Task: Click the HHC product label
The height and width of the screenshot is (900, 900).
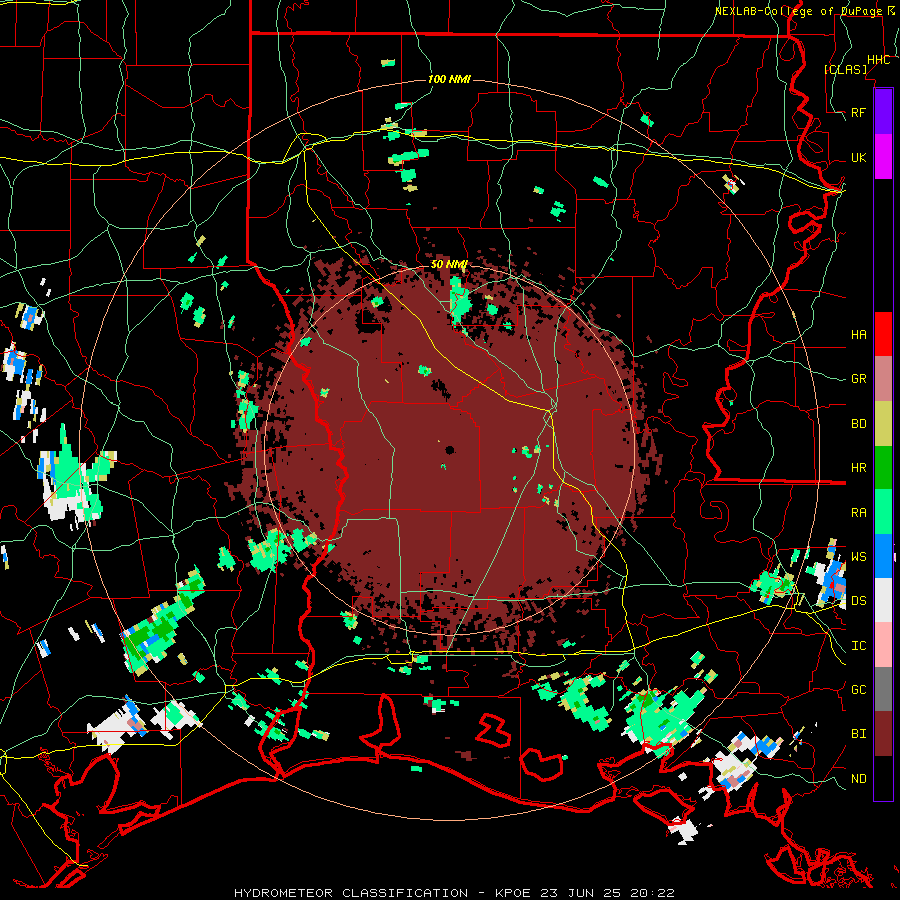Action: click(x=879, y=60)
